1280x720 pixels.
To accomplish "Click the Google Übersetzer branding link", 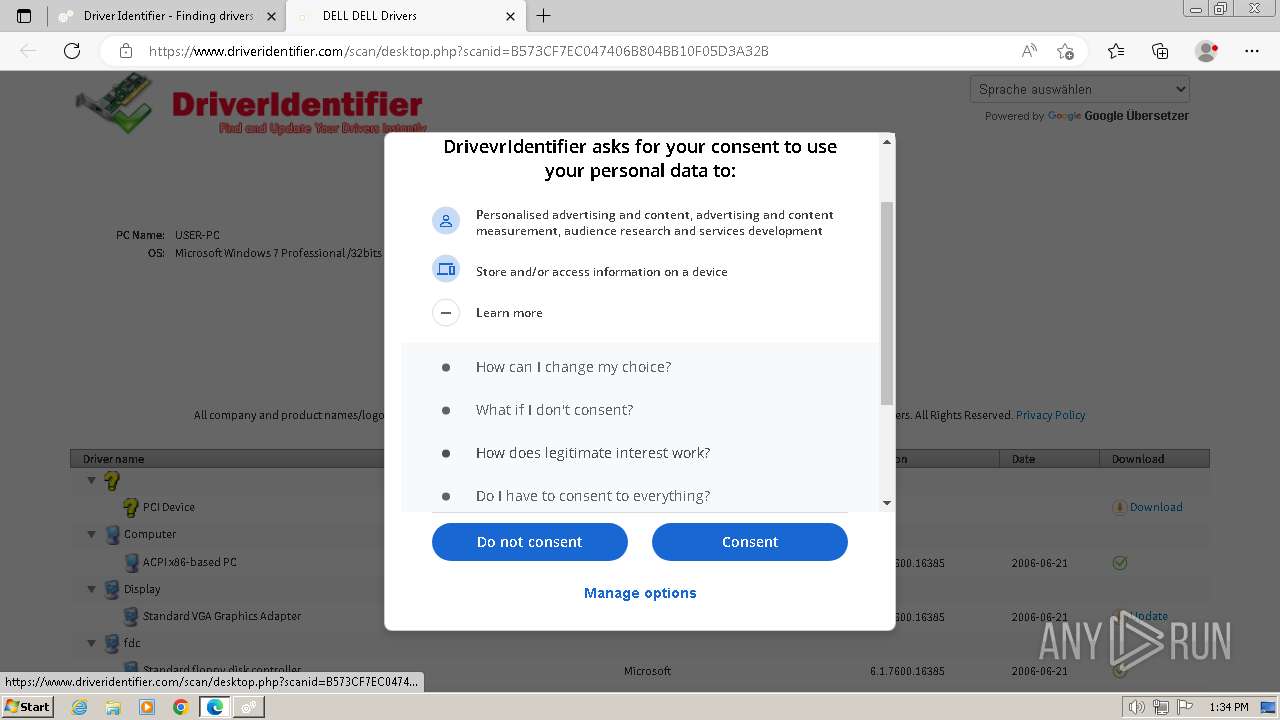I will [1118, 116].
